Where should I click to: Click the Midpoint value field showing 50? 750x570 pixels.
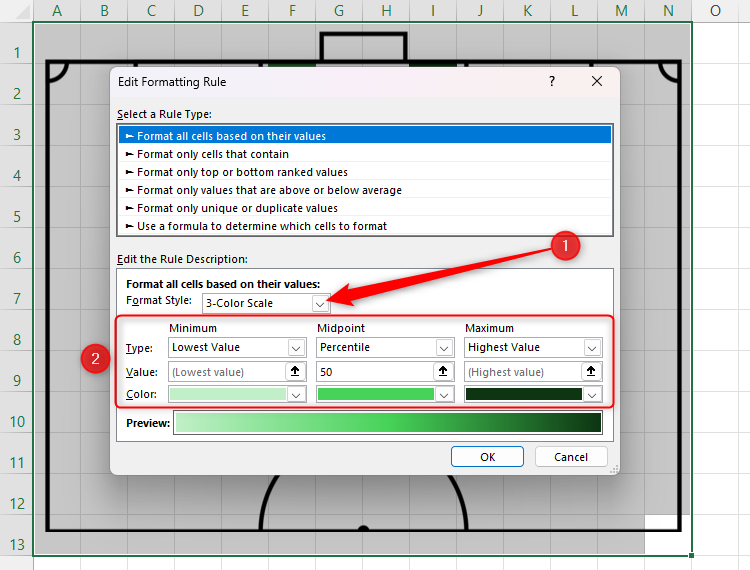375,372
